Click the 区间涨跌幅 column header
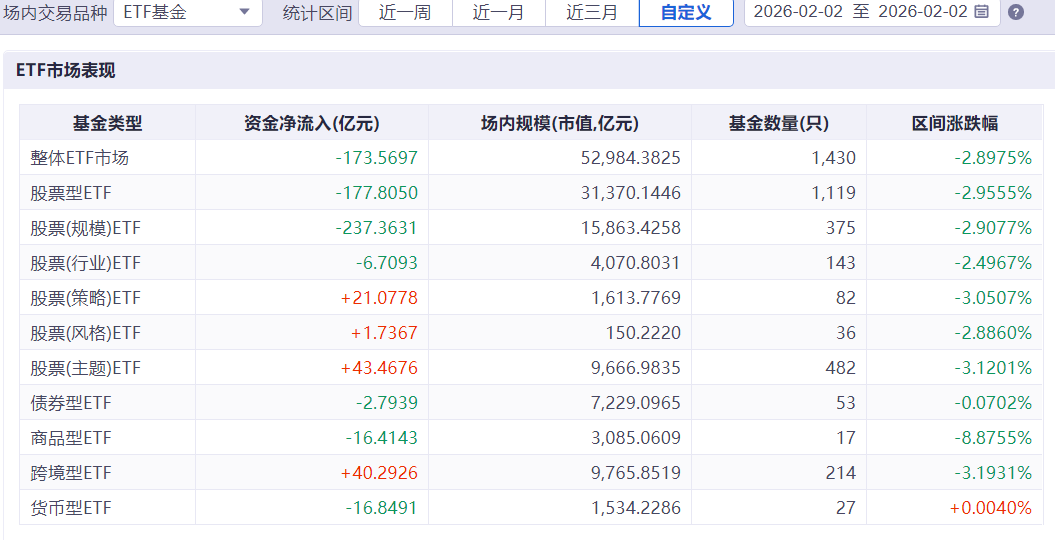This screenshot has height=540, width=1055. coord(955,123)
